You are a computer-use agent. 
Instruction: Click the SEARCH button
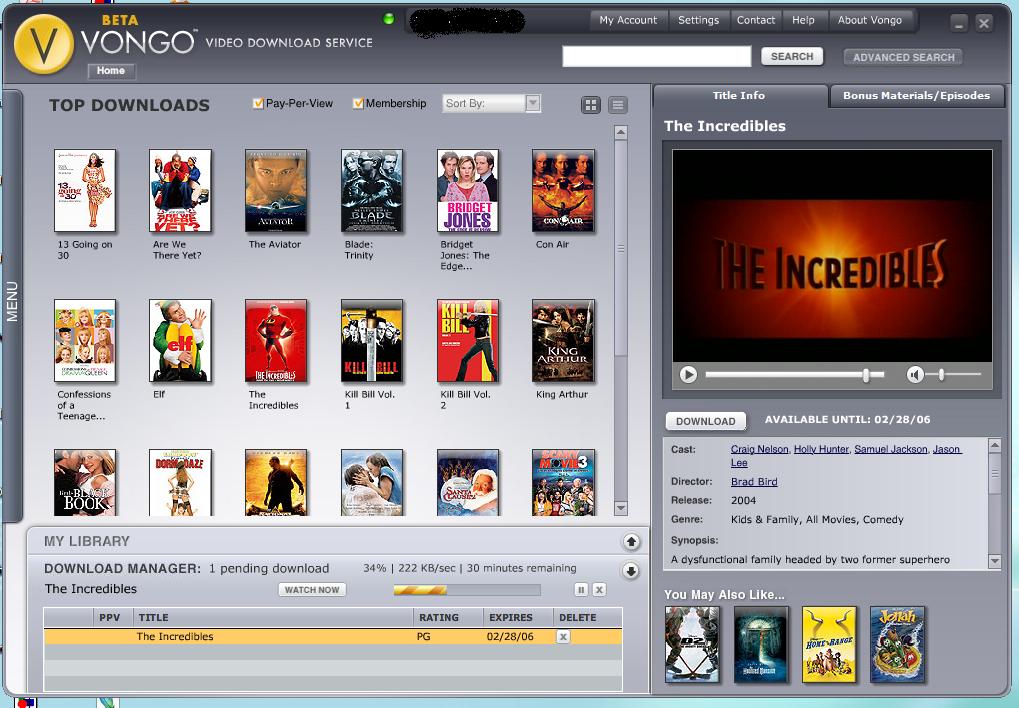coord(792,57)
